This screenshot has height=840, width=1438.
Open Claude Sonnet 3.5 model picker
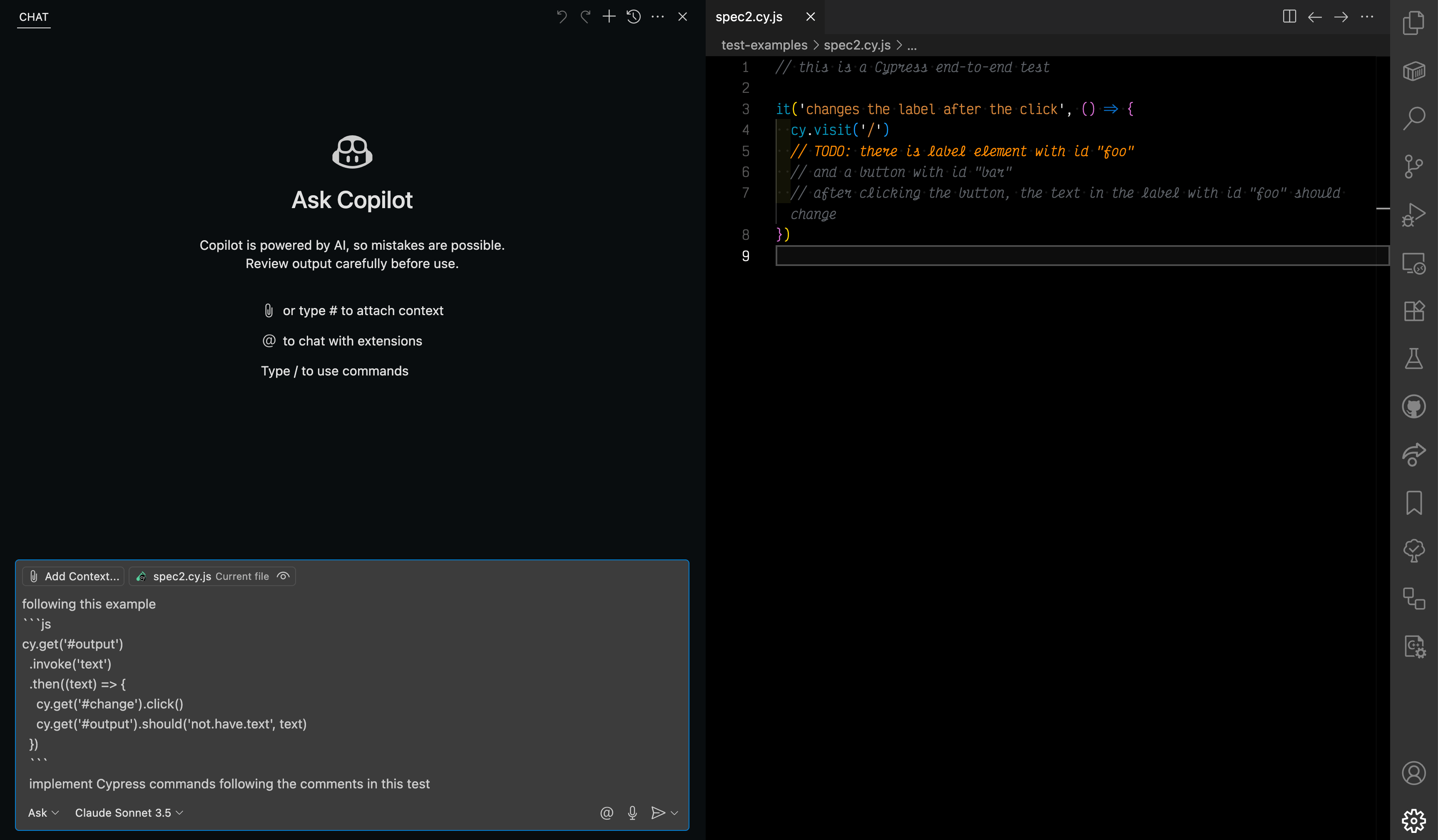click(x=129, y=813)
